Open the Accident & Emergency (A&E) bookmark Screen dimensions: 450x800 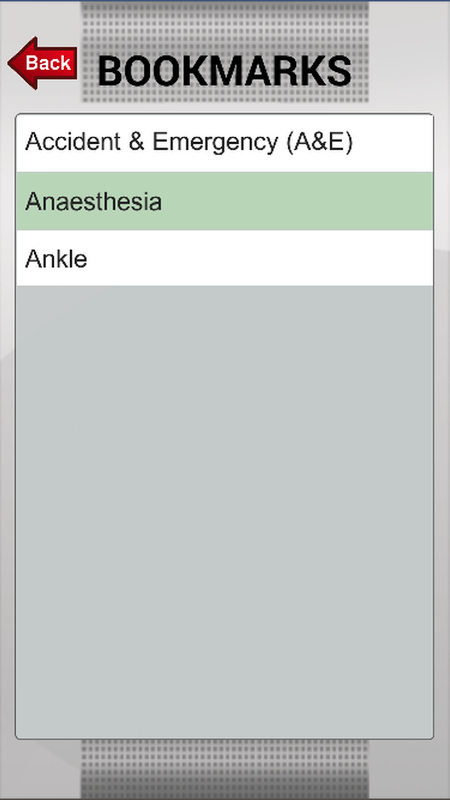(224, 143)
